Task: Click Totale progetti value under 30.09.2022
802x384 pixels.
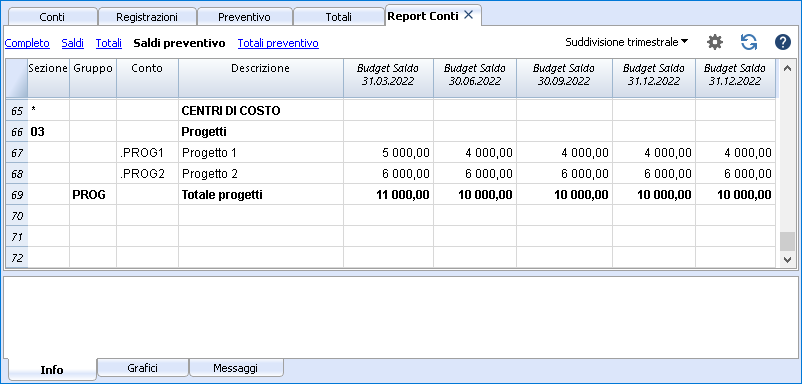Action: click(564, 195)
